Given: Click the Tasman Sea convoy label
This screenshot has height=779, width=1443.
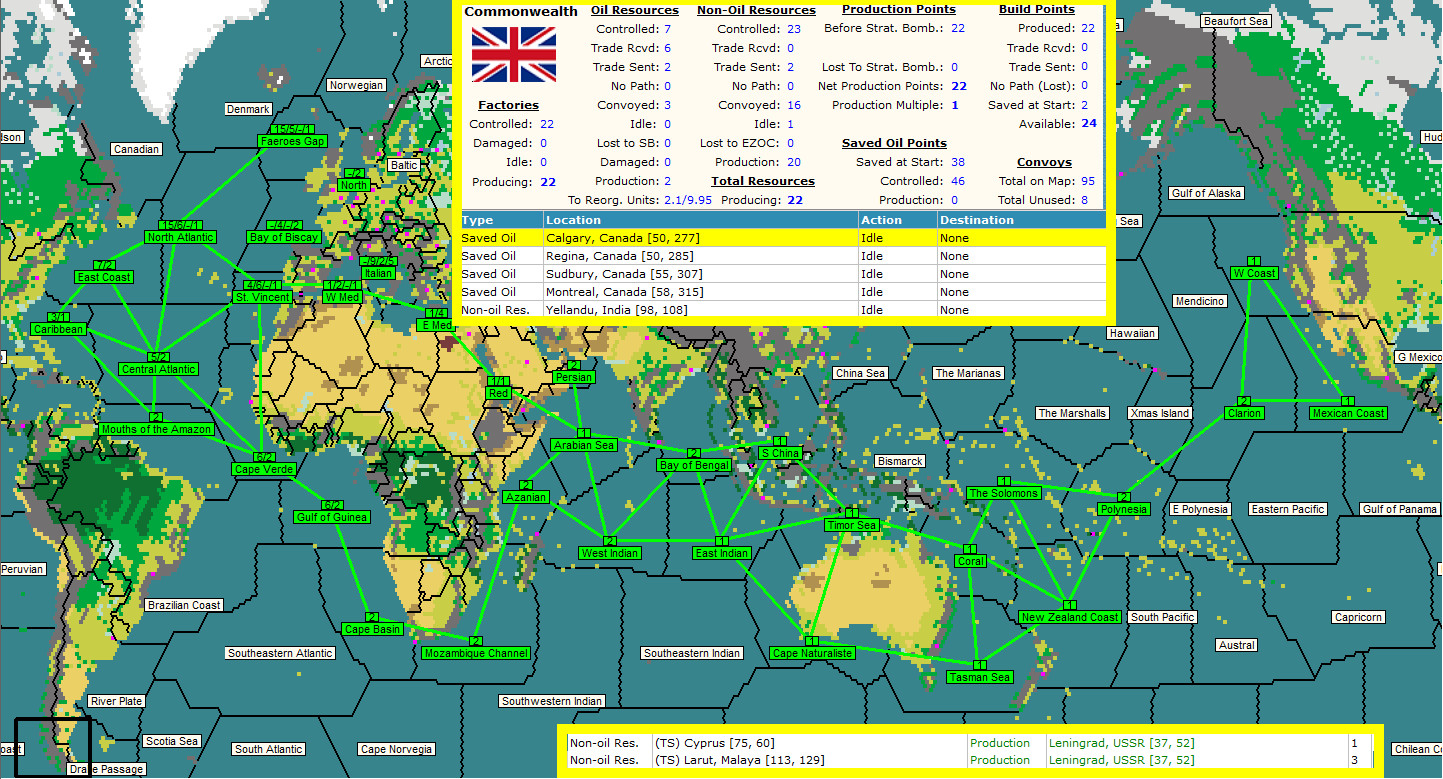Looking at the screenshot, I should (980, 678).
